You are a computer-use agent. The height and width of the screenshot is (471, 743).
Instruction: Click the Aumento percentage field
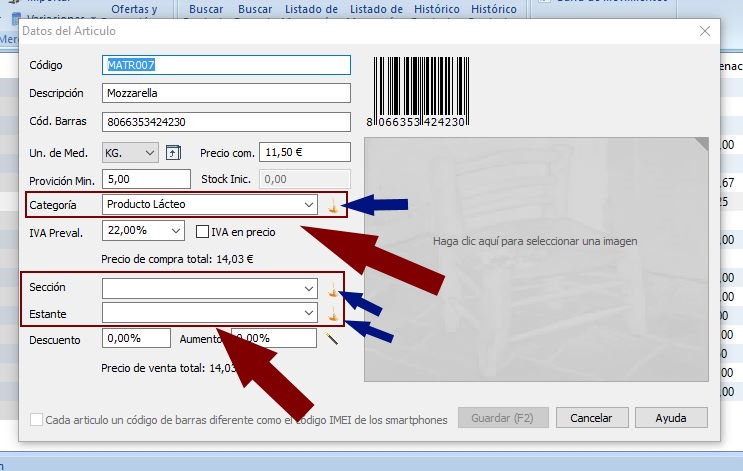coord(274,338)
